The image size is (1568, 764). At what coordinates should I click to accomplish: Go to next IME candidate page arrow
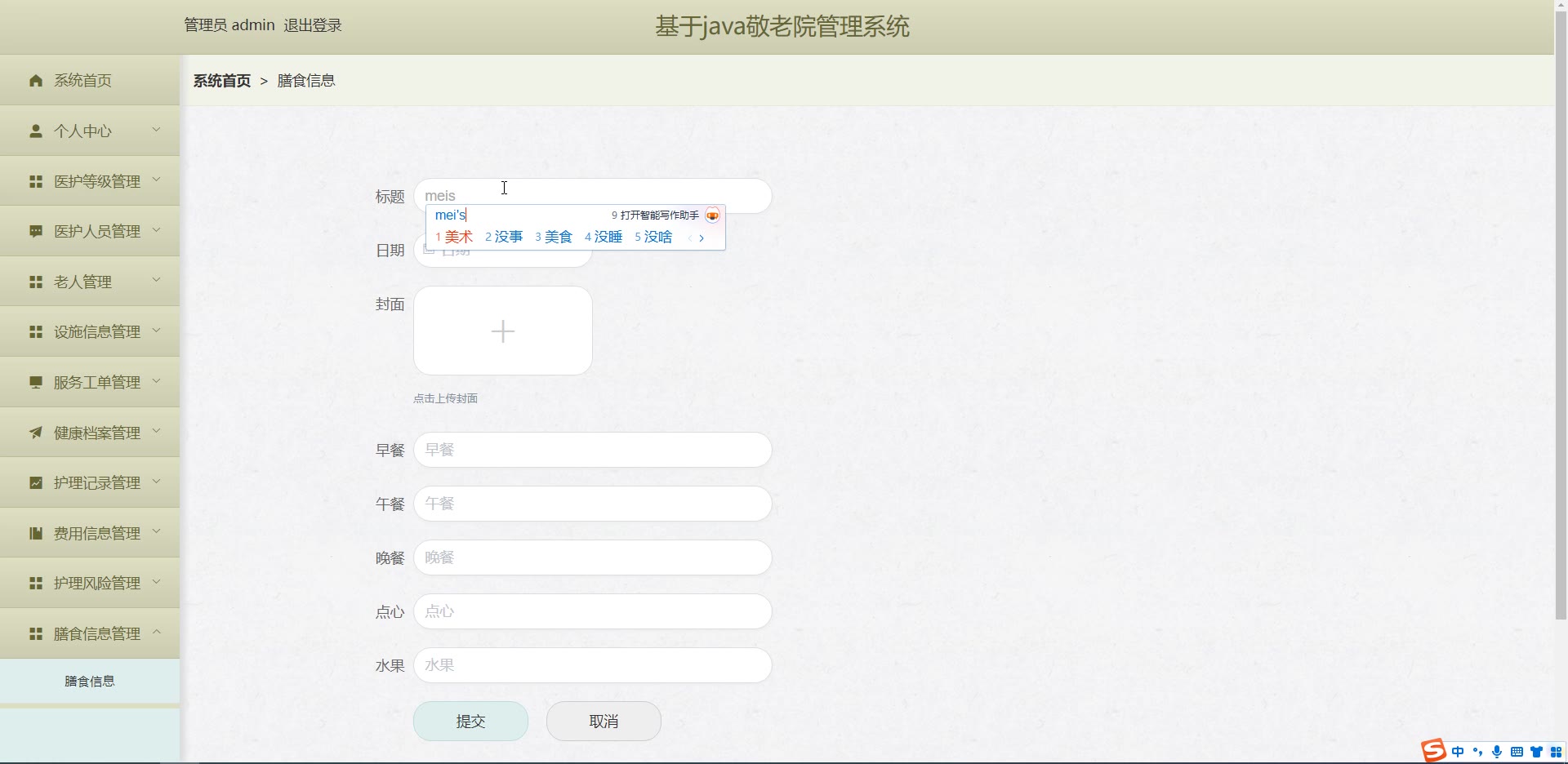[702, 238]
